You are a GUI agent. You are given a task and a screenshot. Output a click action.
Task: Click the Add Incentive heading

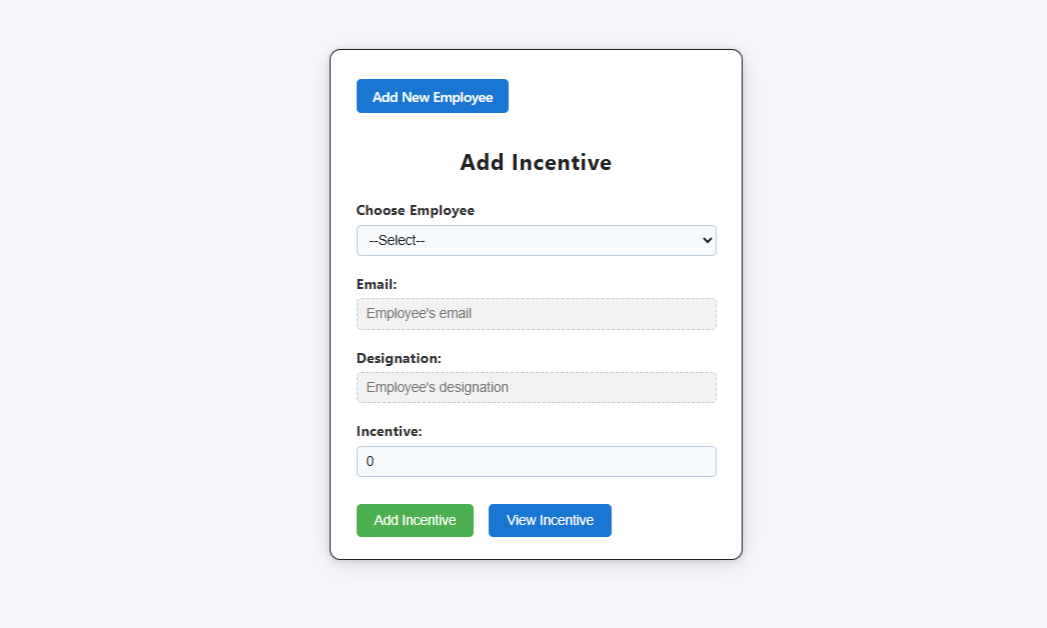coord(536,162)
